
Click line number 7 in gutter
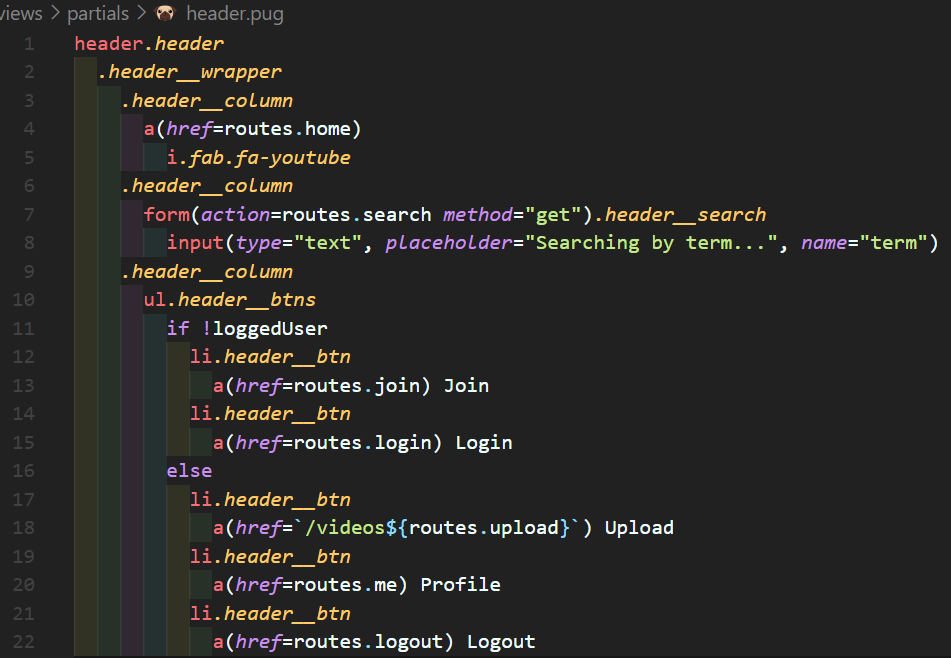coord(29,215)
